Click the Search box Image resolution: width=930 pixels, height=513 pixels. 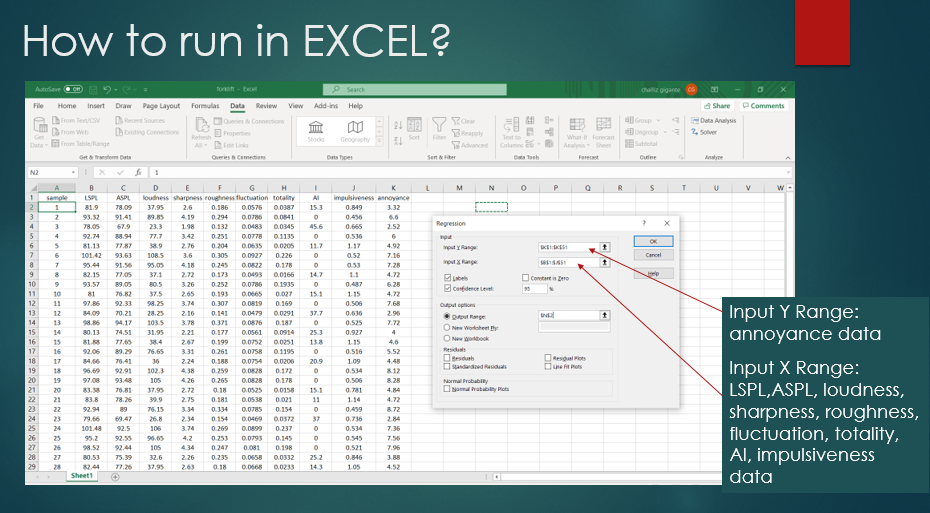tap(415, 90)
